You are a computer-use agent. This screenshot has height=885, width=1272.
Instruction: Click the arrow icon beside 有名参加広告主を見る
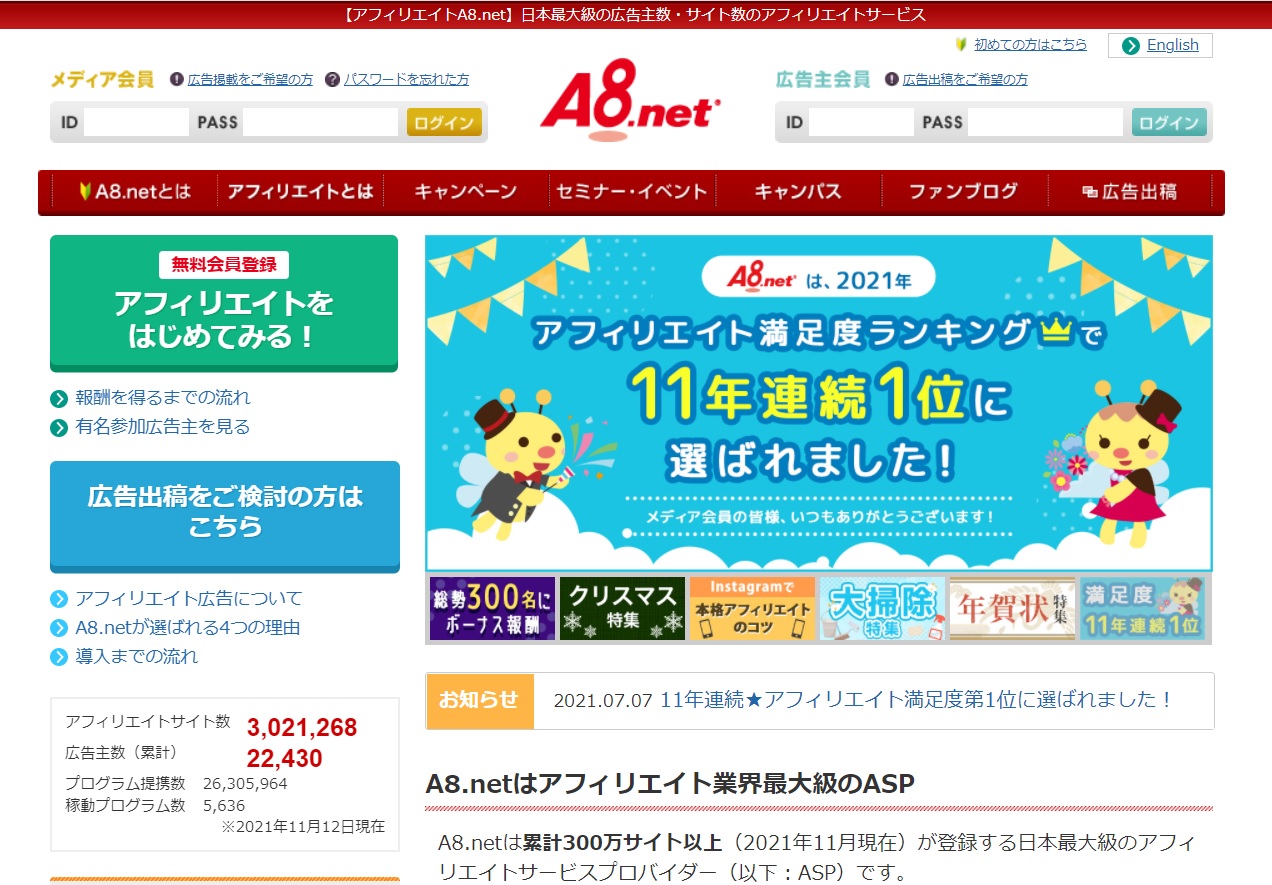(59, 427)
